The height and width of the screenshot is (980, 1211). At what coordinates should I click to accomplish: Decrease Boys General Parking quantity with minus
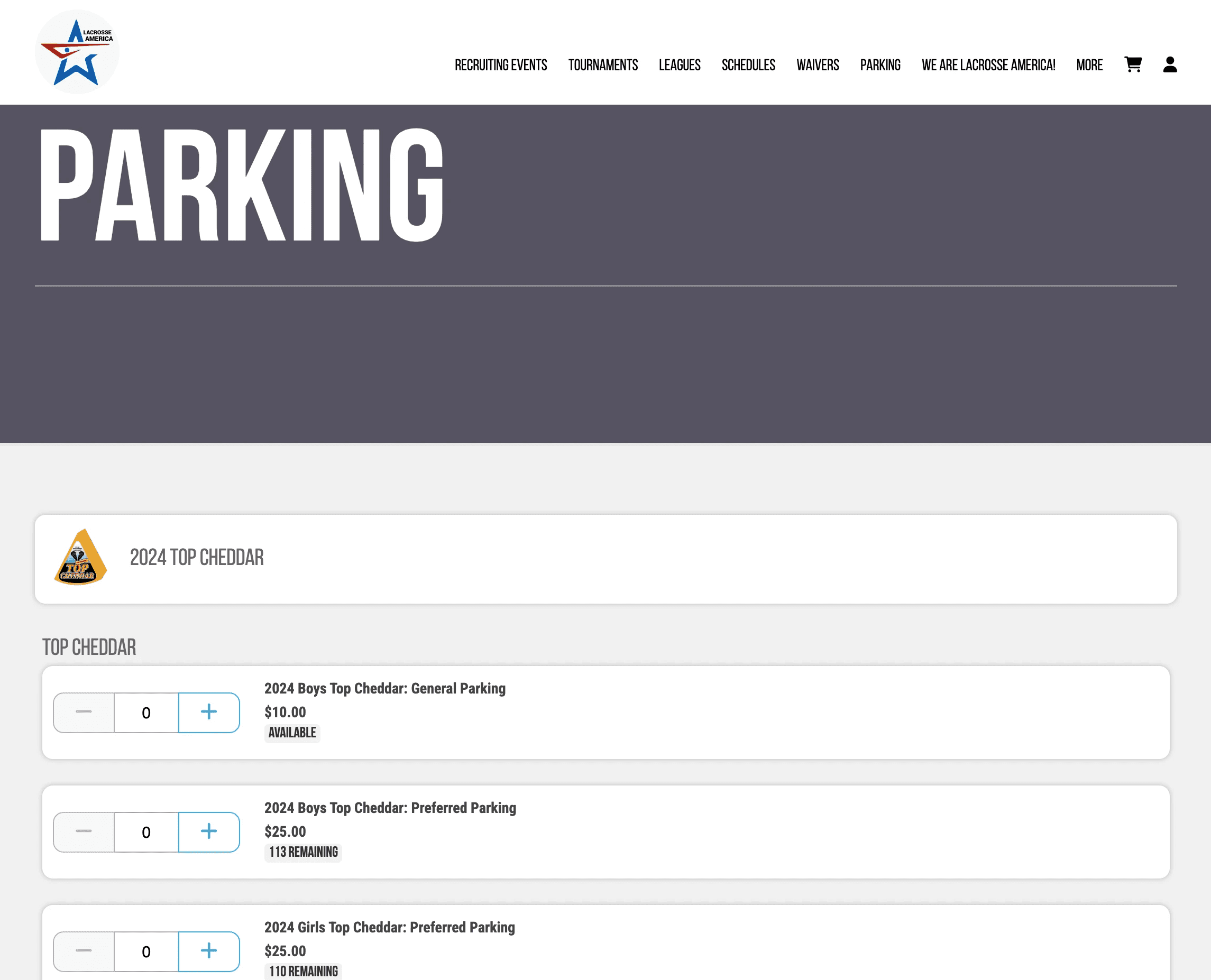point(84,713)
